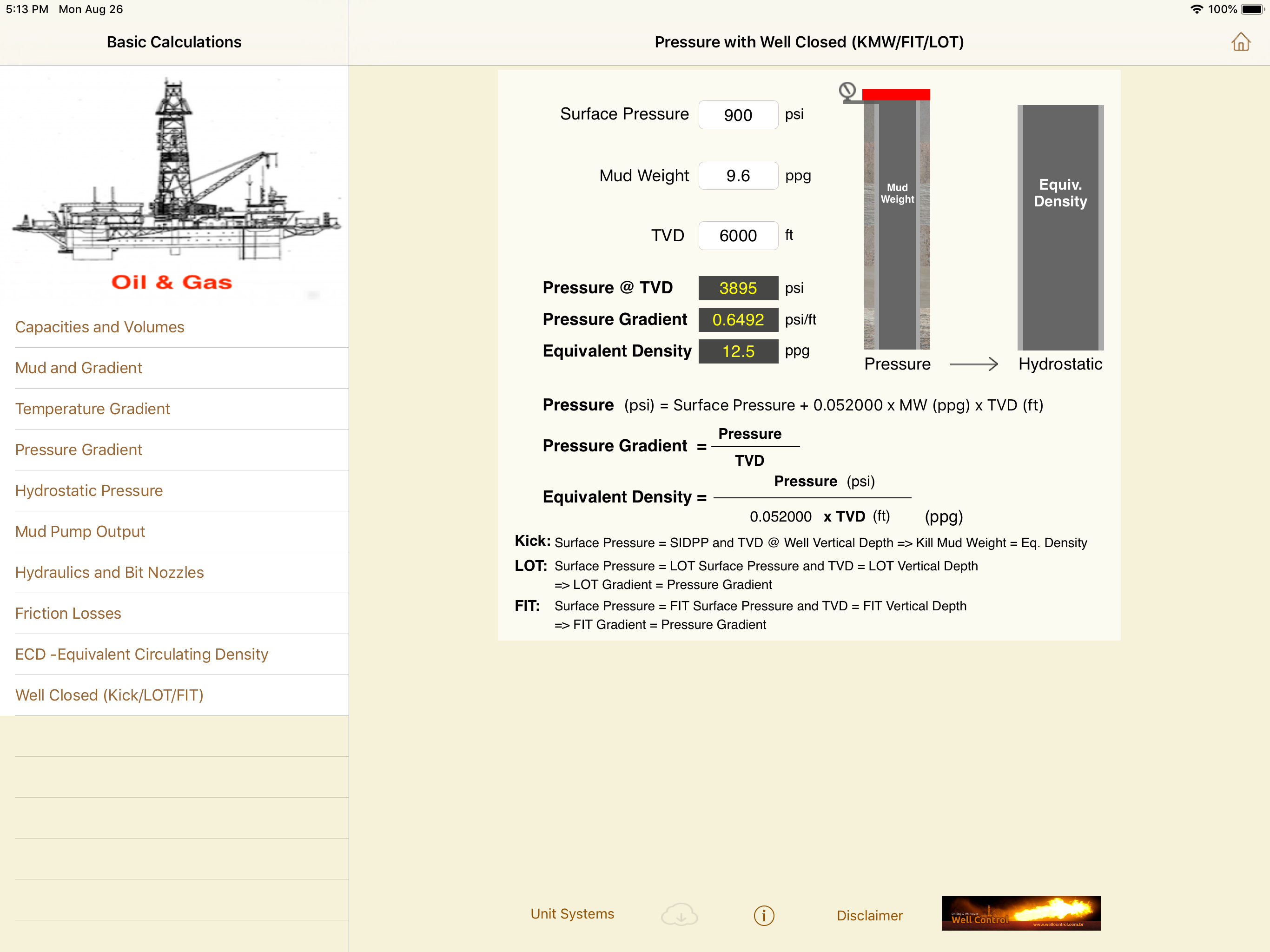Select ECD -Equivalent Circulating Density

point(142,654)
